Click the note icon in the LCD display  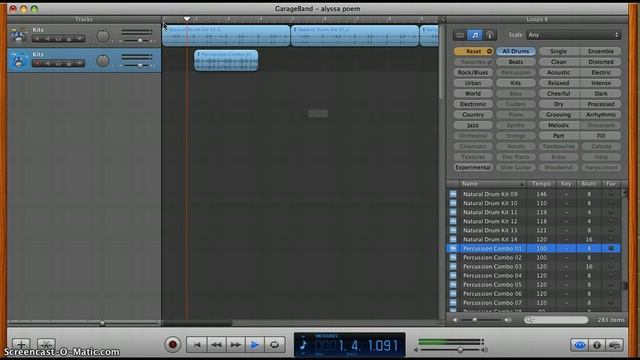(x=303, y=346)
